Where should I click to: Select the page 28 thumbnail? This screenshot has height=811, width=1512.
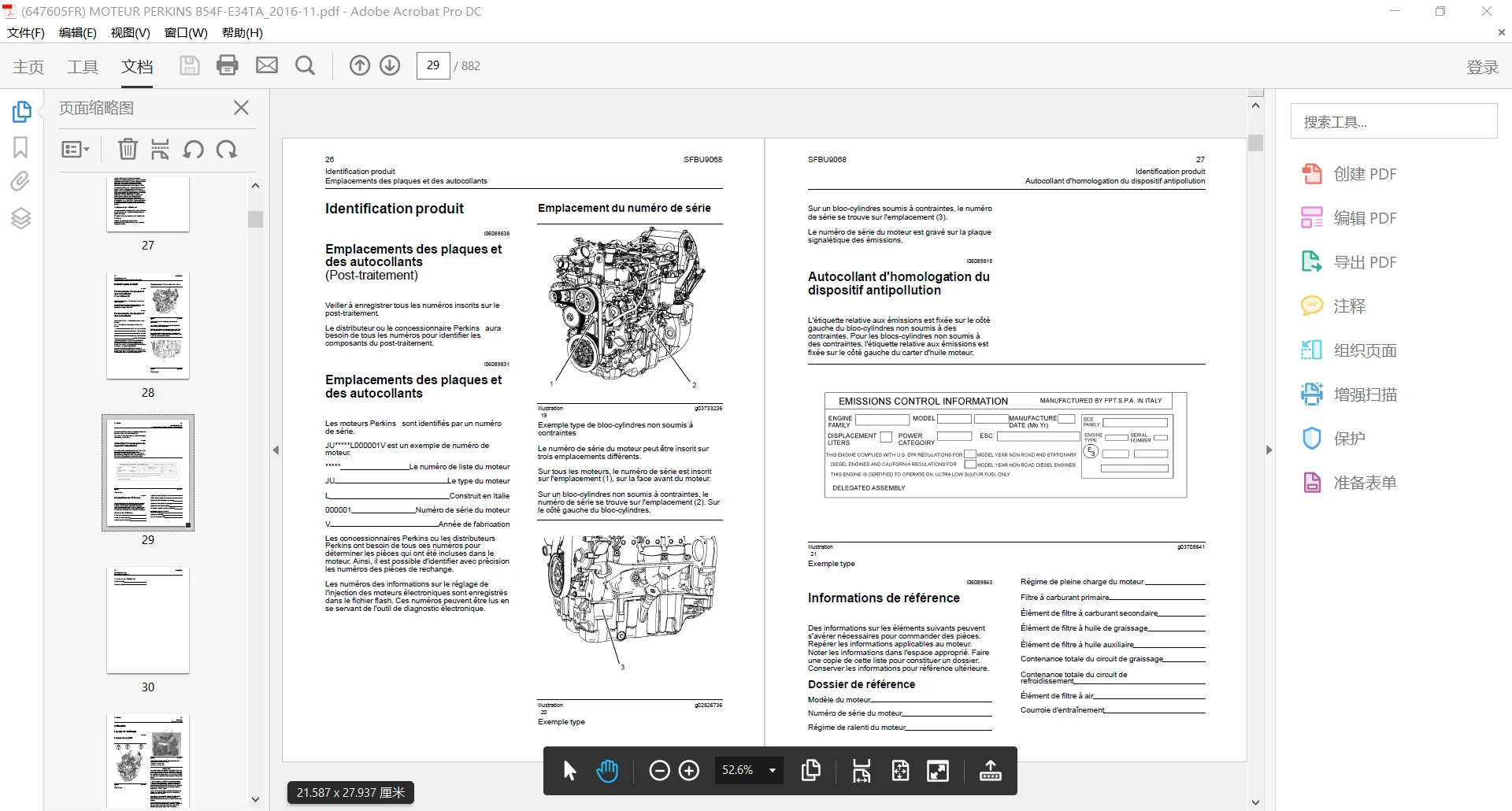pos(148,326)
